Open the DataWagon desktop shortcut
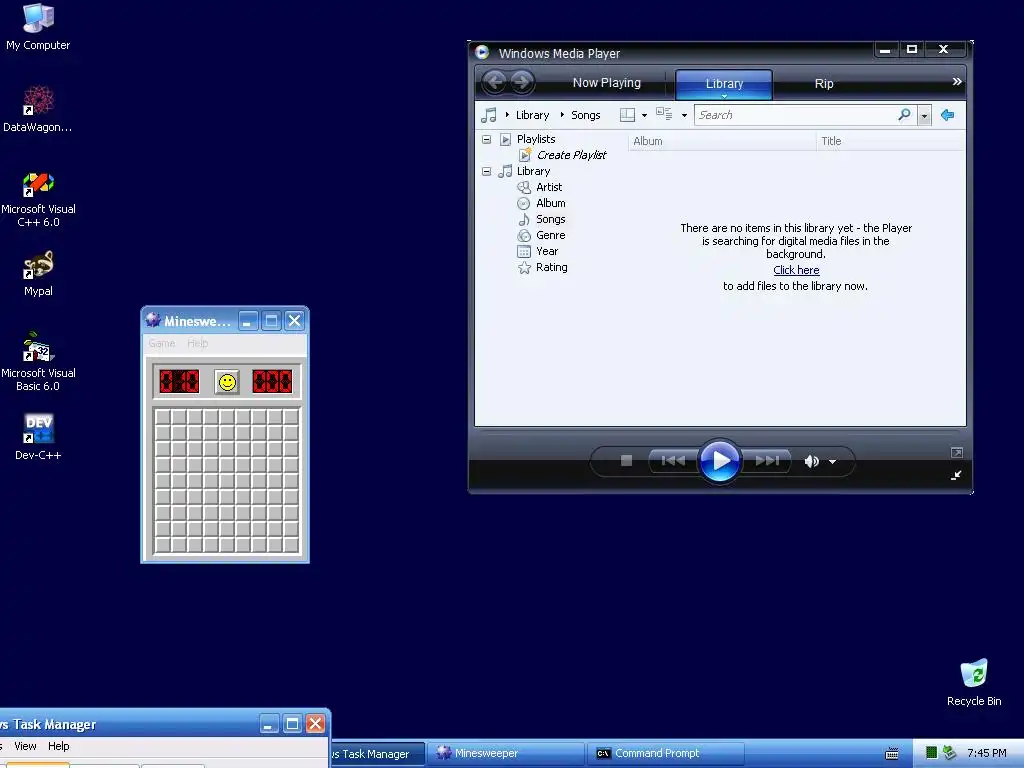 coord(38,109)
